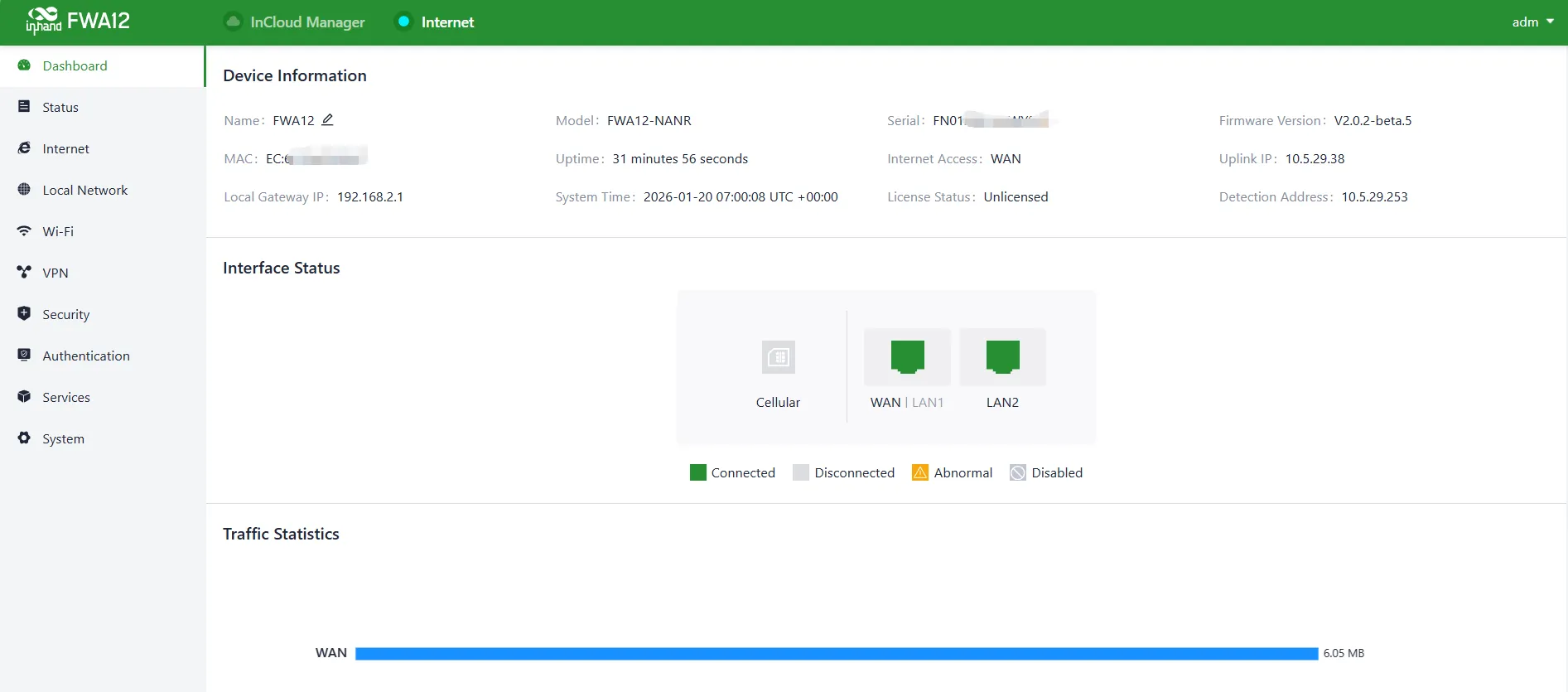Viewport: 1568px width, 692px height.
Task: Click the Wi-Fi signal icon in sidebar
Action: click(x=24, y=231)
